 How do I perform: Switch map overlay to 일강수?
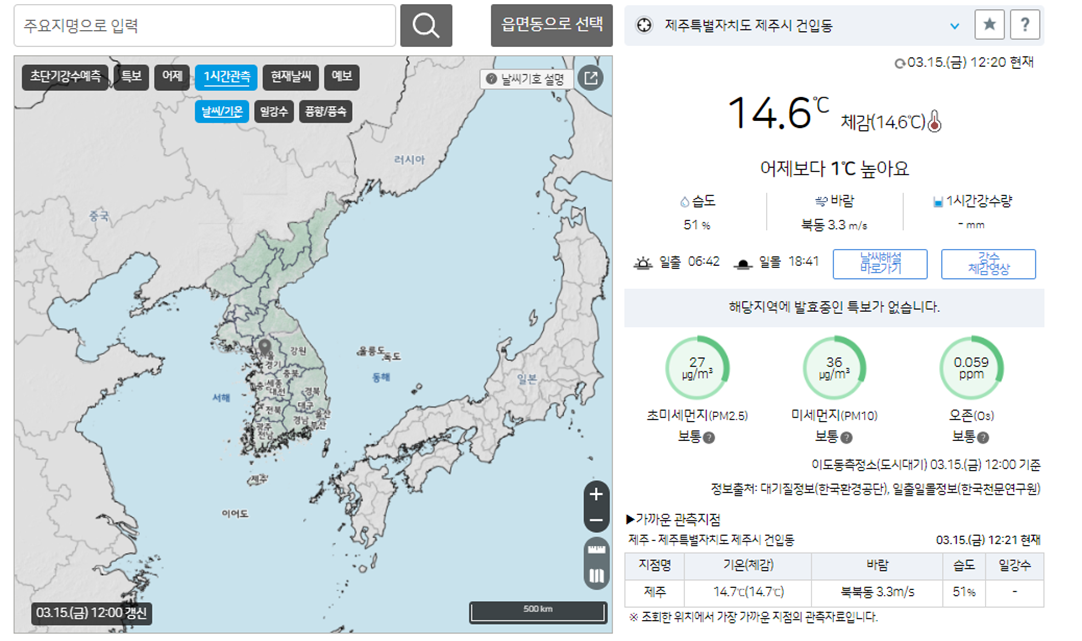click(x=276, y=111)
